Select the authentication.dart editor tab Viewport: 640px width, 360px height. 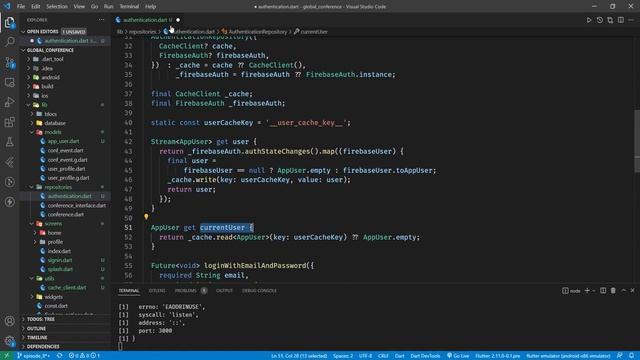(148, 20)
